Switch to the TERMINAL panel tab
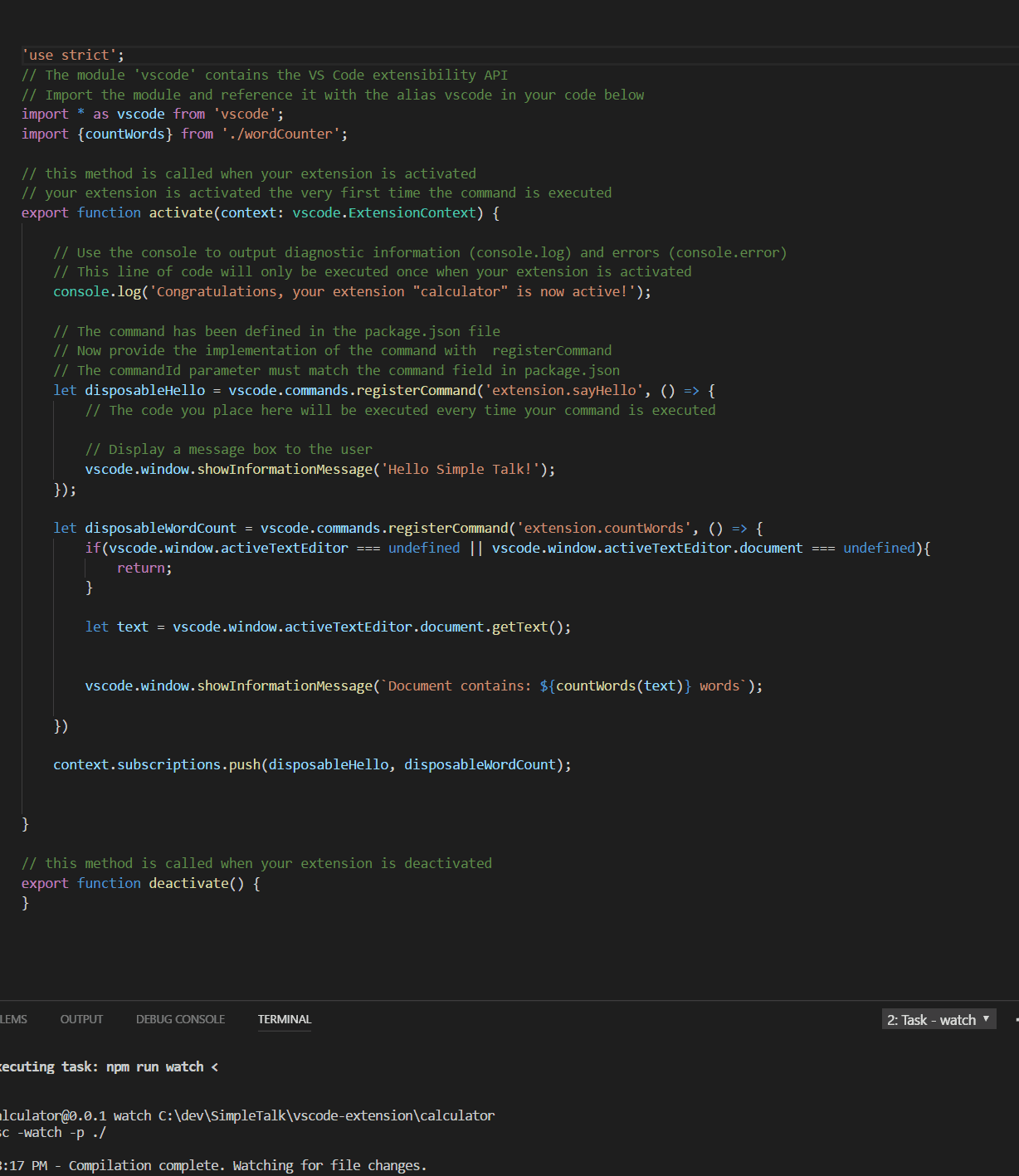This screenshot has height=1176, width=1019. point(284,1019)
